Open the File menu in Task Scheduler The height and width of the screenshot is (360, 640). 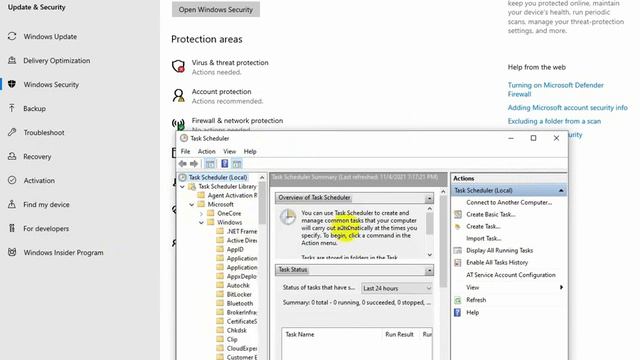coord(185,151)
